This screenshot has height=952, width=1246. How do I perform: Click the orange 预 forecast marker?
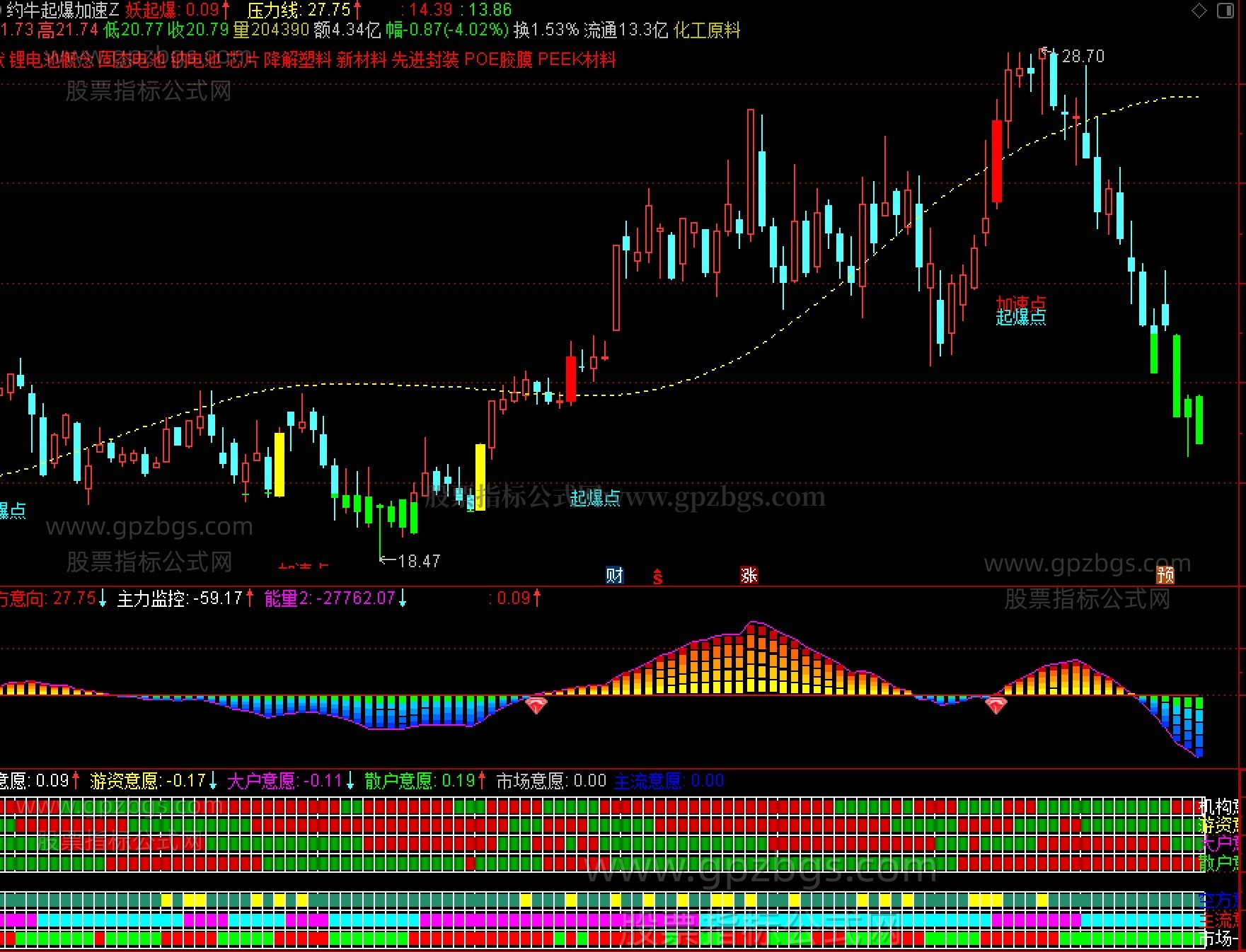coord(1165,575)
